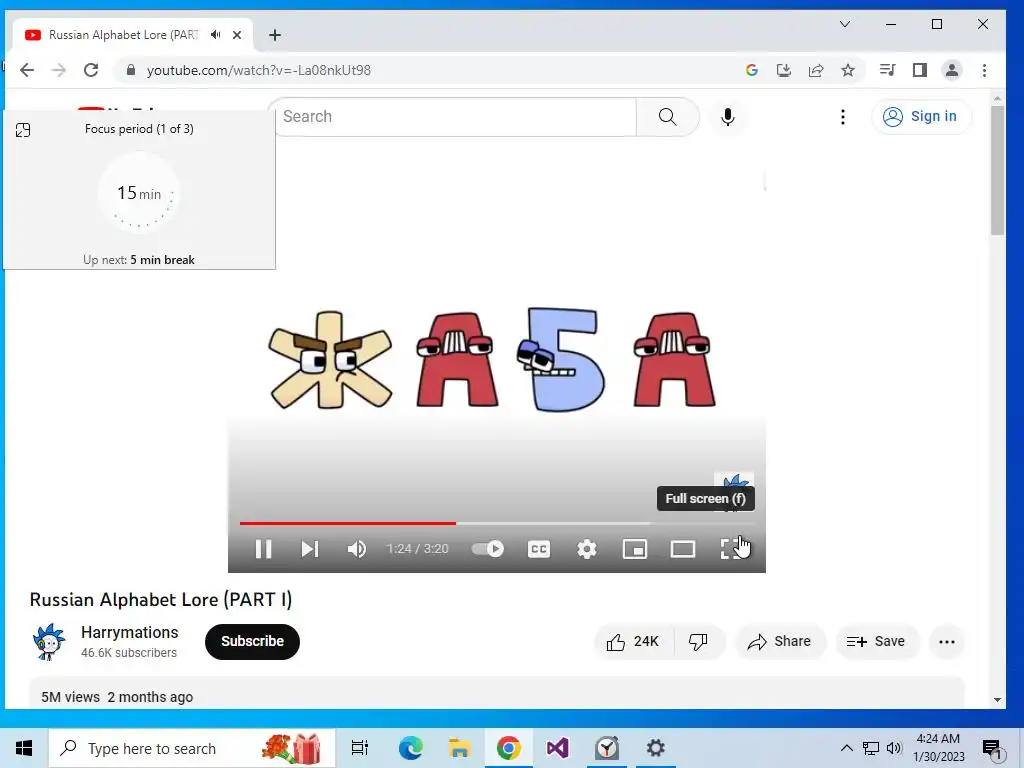
Task: Open the Google icon in address bar
Action: click(x=752, y=70)
